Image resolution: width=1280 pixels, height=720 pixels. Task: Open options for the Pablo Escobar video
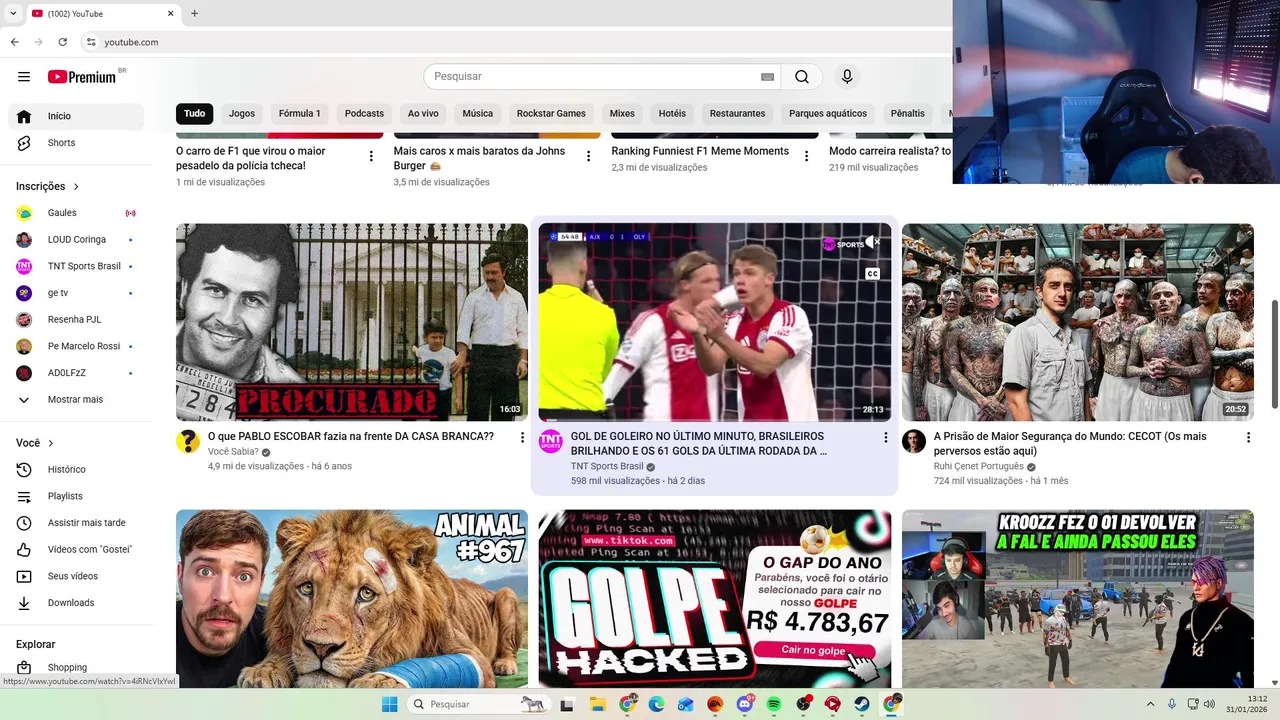click(x=522, y=438)
